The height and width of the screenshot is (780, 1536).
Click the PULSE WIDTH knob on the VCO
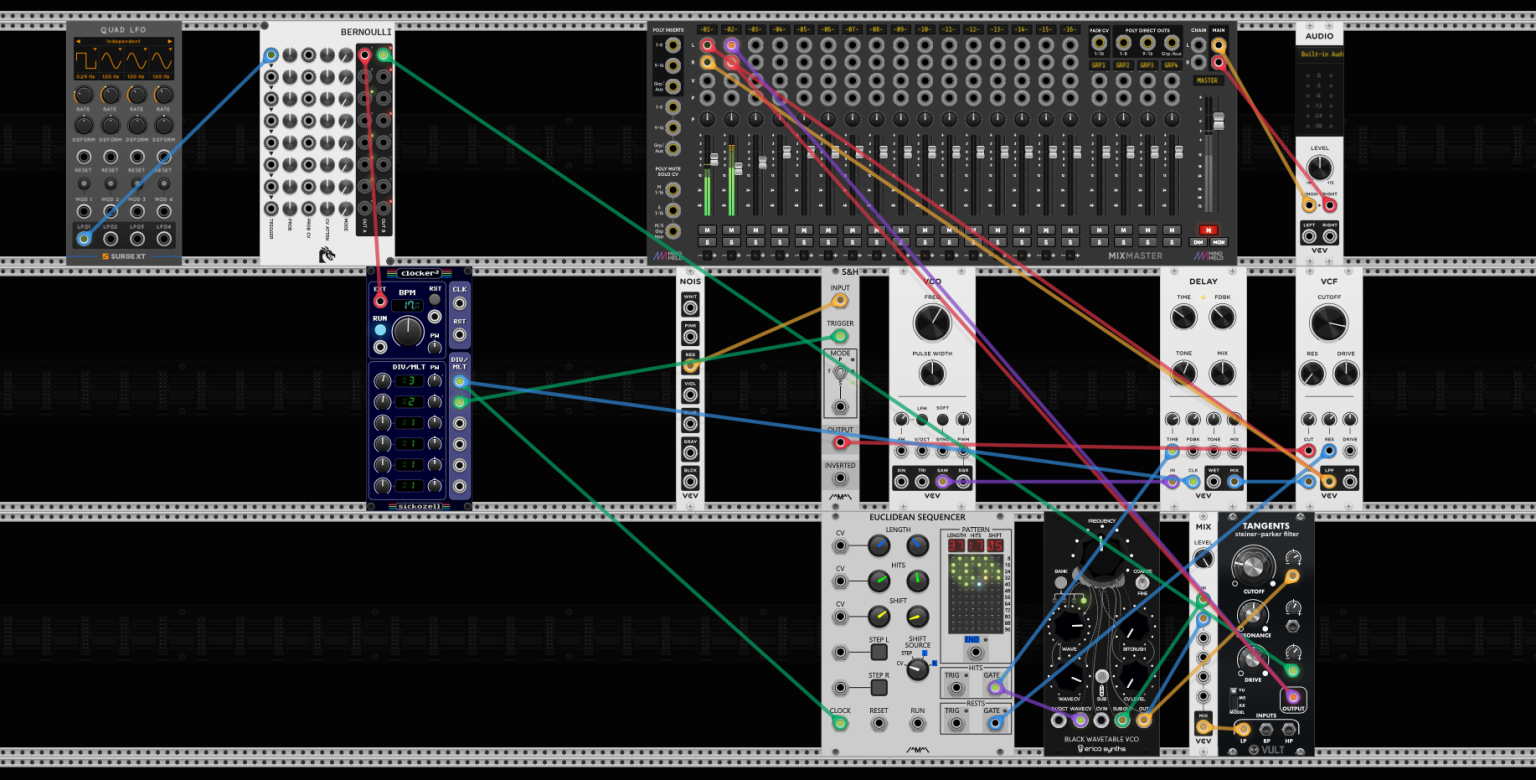[932, 375]
